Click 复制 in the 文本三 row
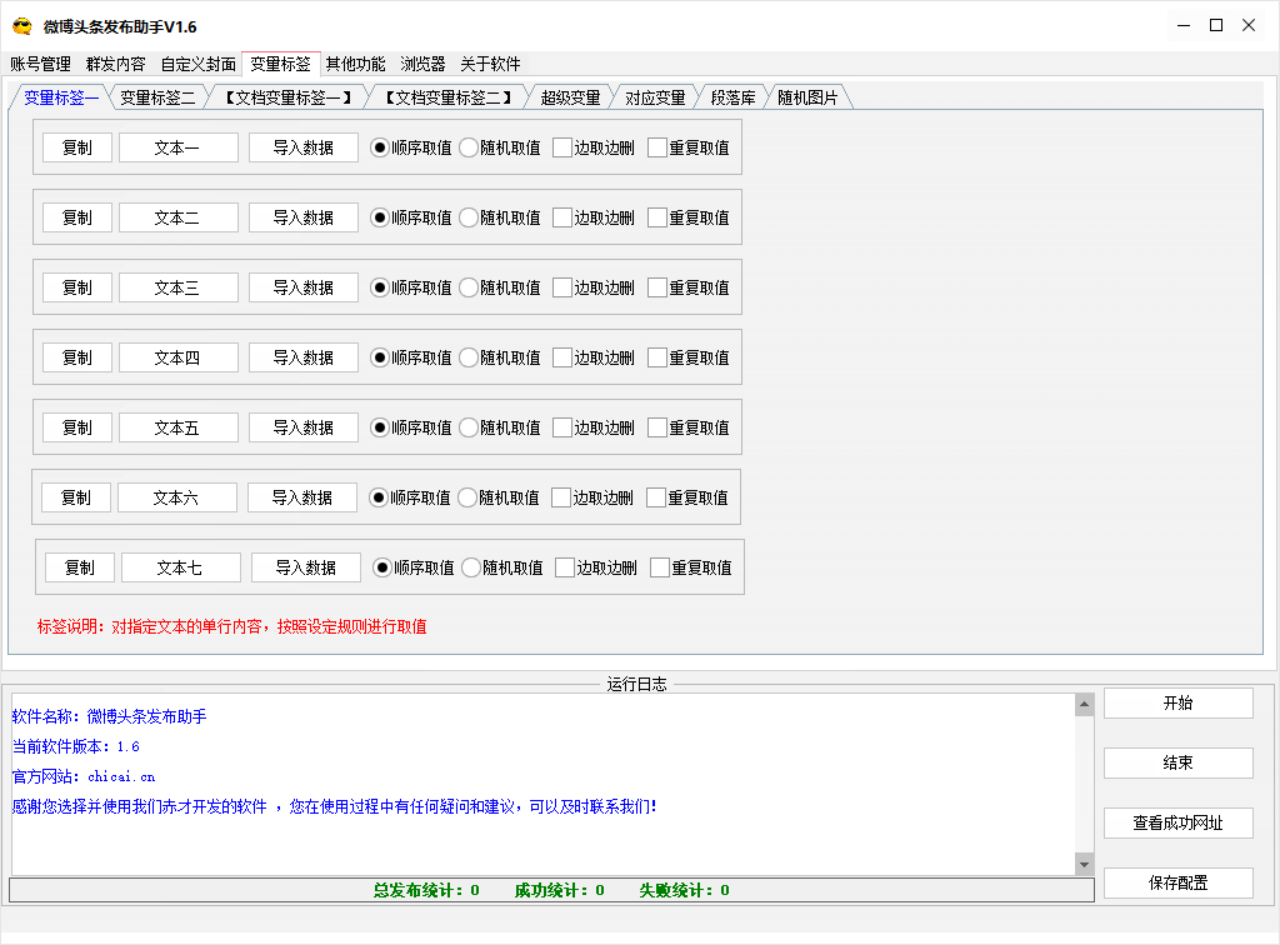 (x=77, y=287)
